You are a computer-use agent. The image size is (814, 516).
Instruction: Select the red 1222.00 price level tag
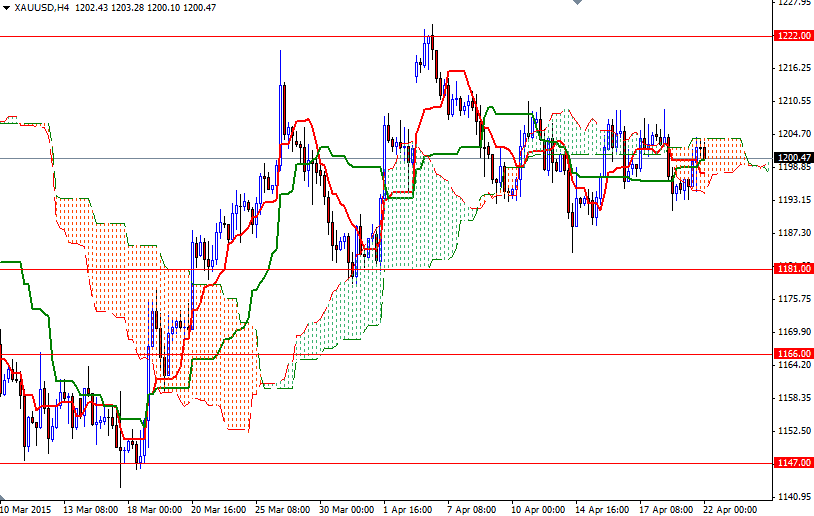[x=793, y=36]
